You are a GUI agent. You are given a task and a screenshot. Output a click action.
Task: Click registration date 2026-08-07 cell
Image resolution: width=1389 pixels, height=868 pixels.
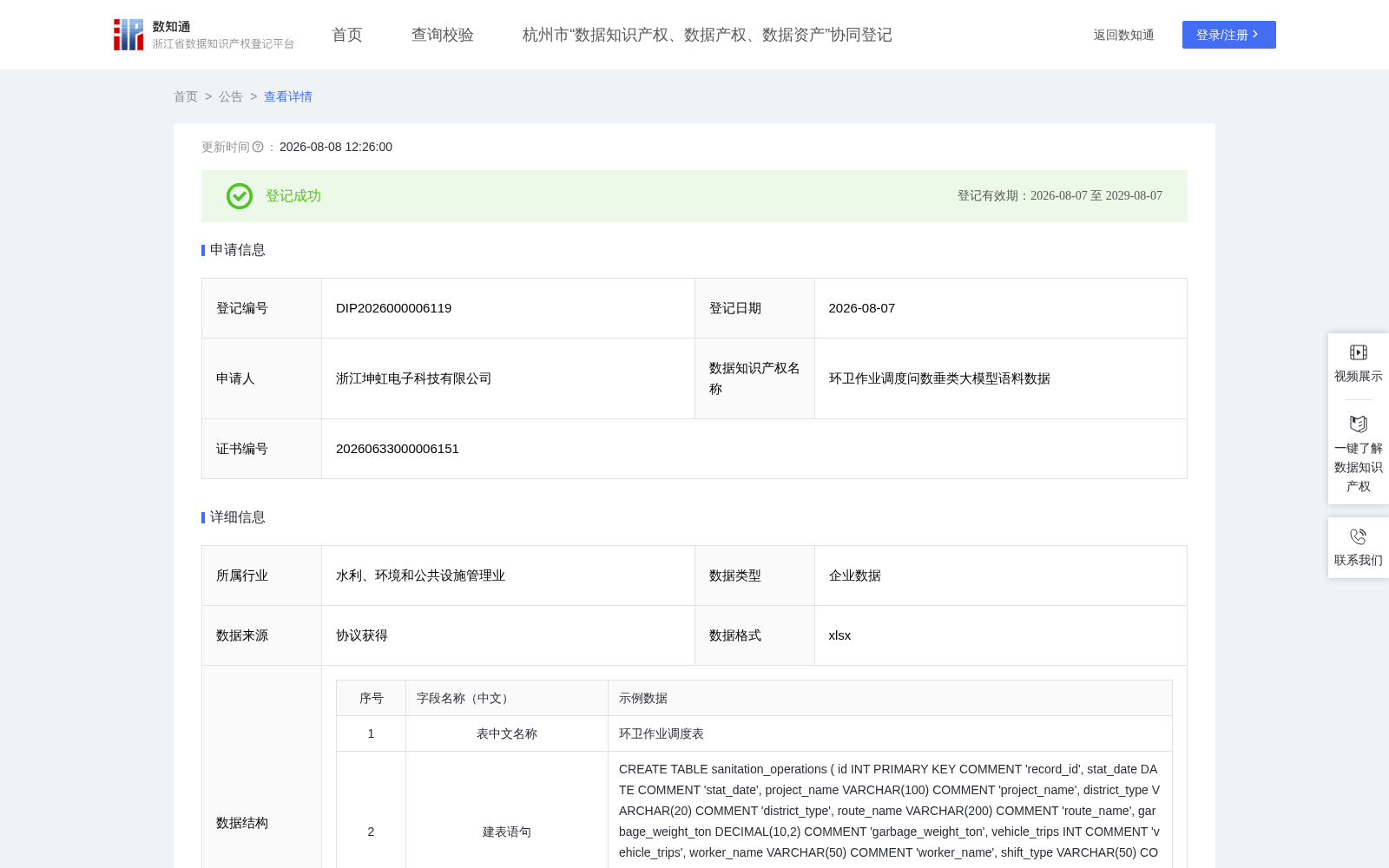click(x=1001, y=308)
